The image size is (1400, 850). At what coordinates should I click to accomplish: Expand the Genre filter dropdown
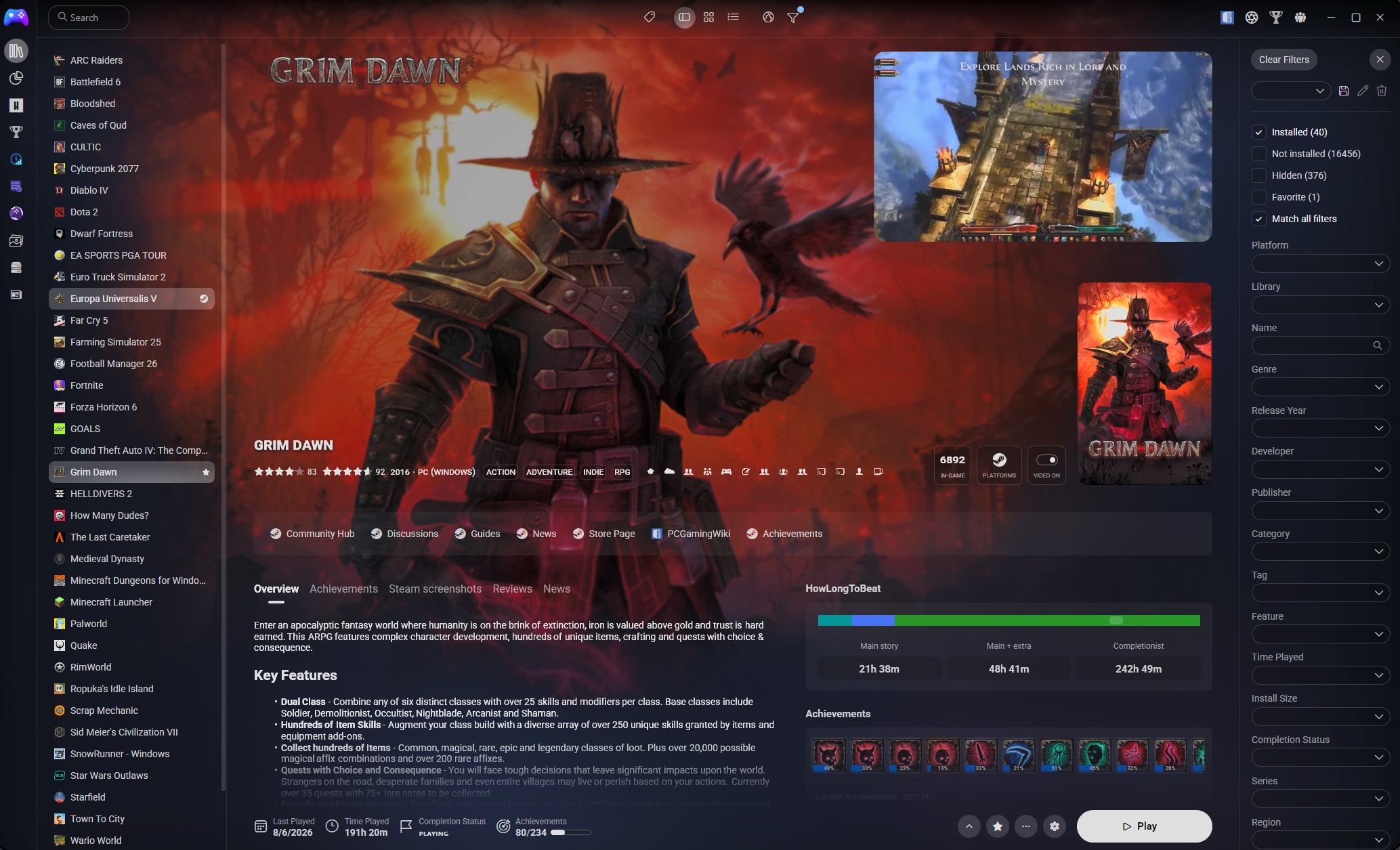[1321, 387]
